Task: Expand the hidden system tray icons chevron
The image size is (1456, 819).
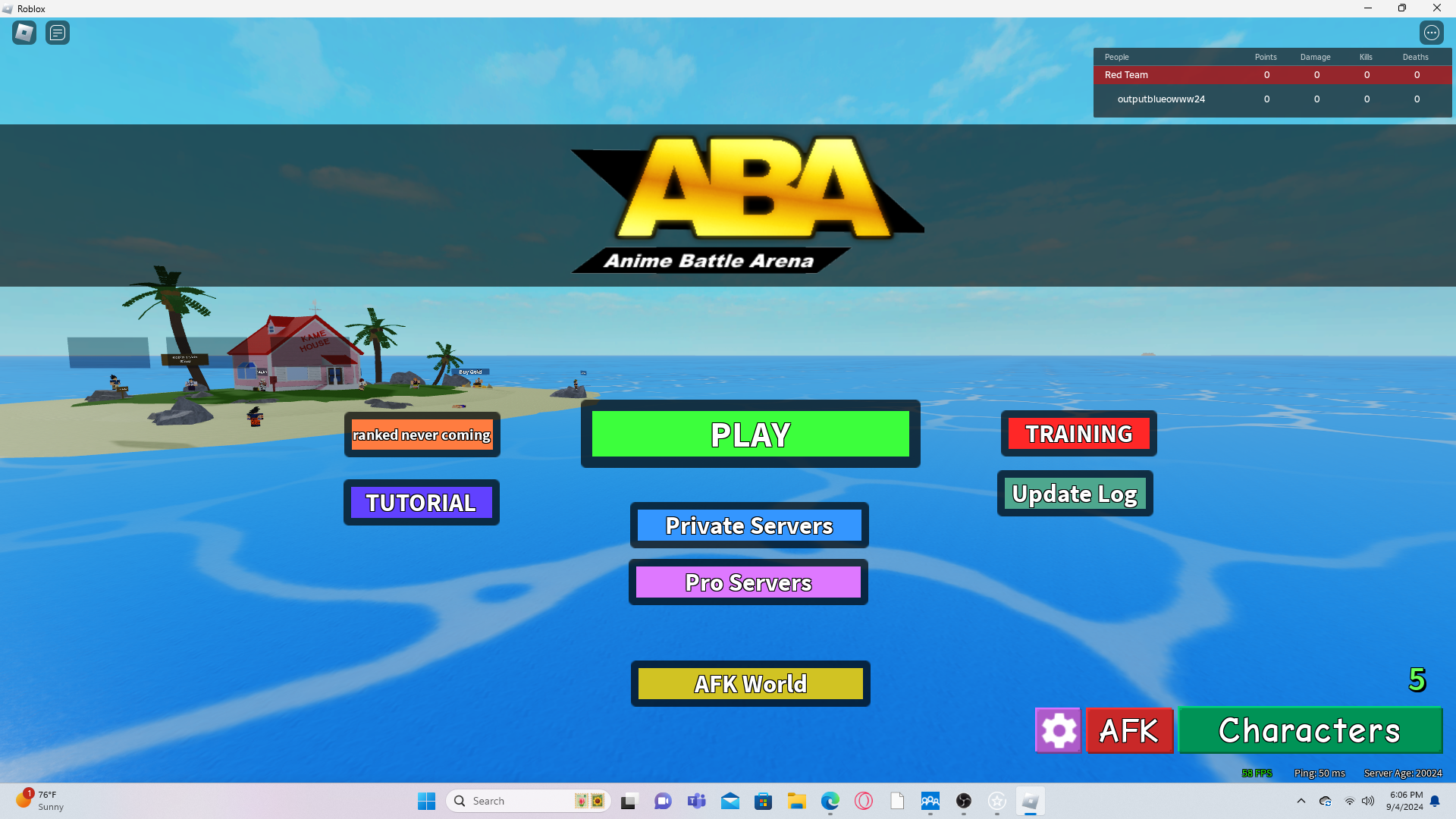Action: pos(1301,801)
